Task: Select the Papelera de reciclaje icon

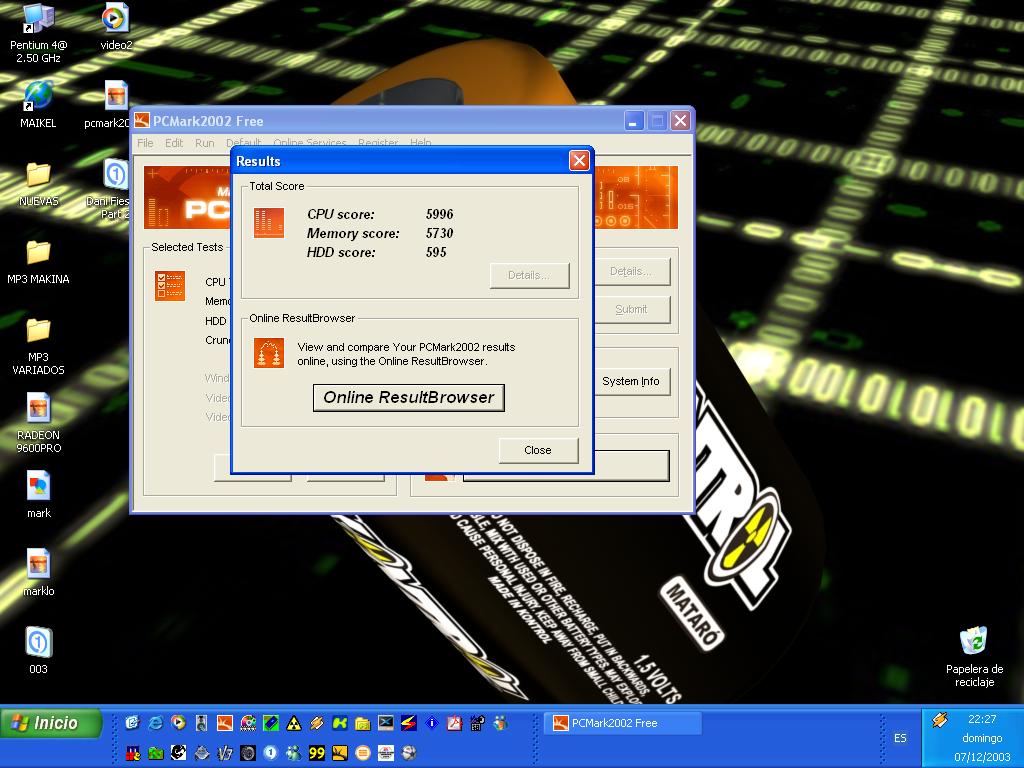Action: tap(974, 656)
